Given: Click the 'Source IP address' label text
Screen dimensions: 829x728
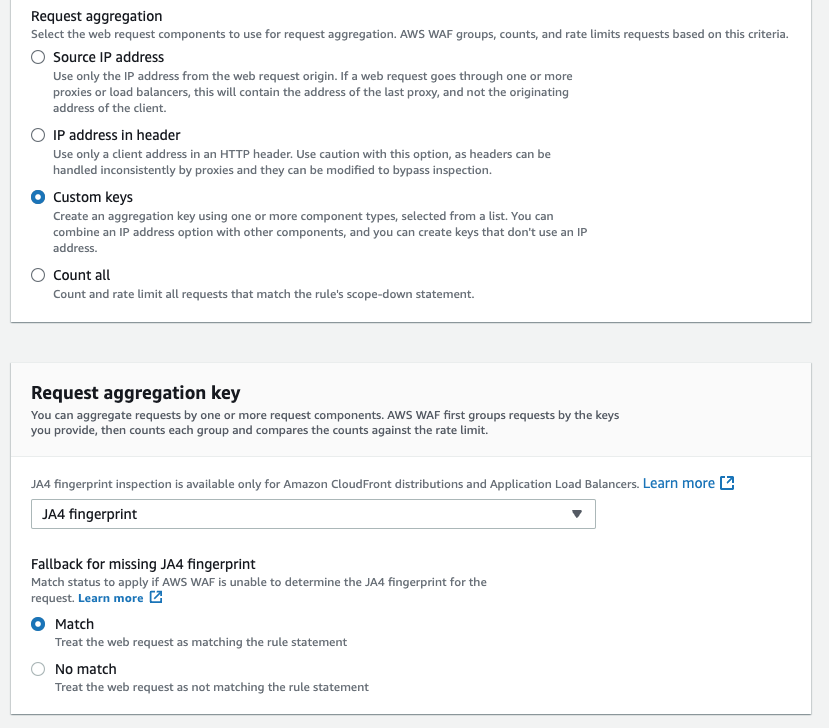Looking at the screenshot, I should coord(108,57).
